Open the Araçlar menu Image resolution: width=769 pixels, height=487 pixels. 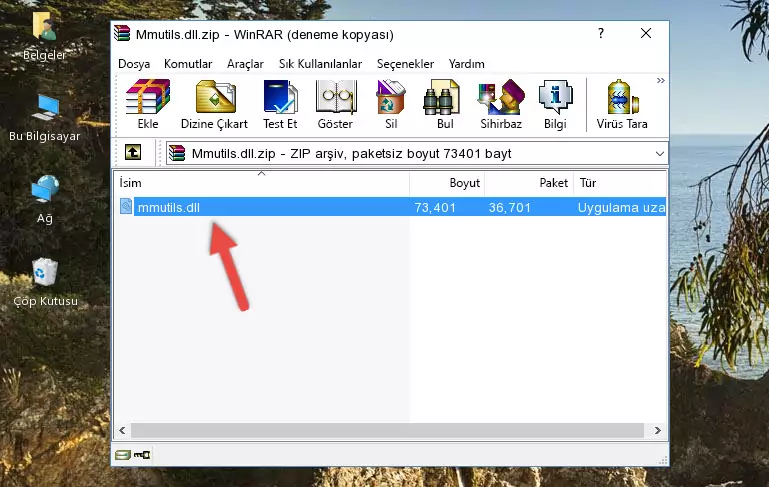[x=245, y=64]
